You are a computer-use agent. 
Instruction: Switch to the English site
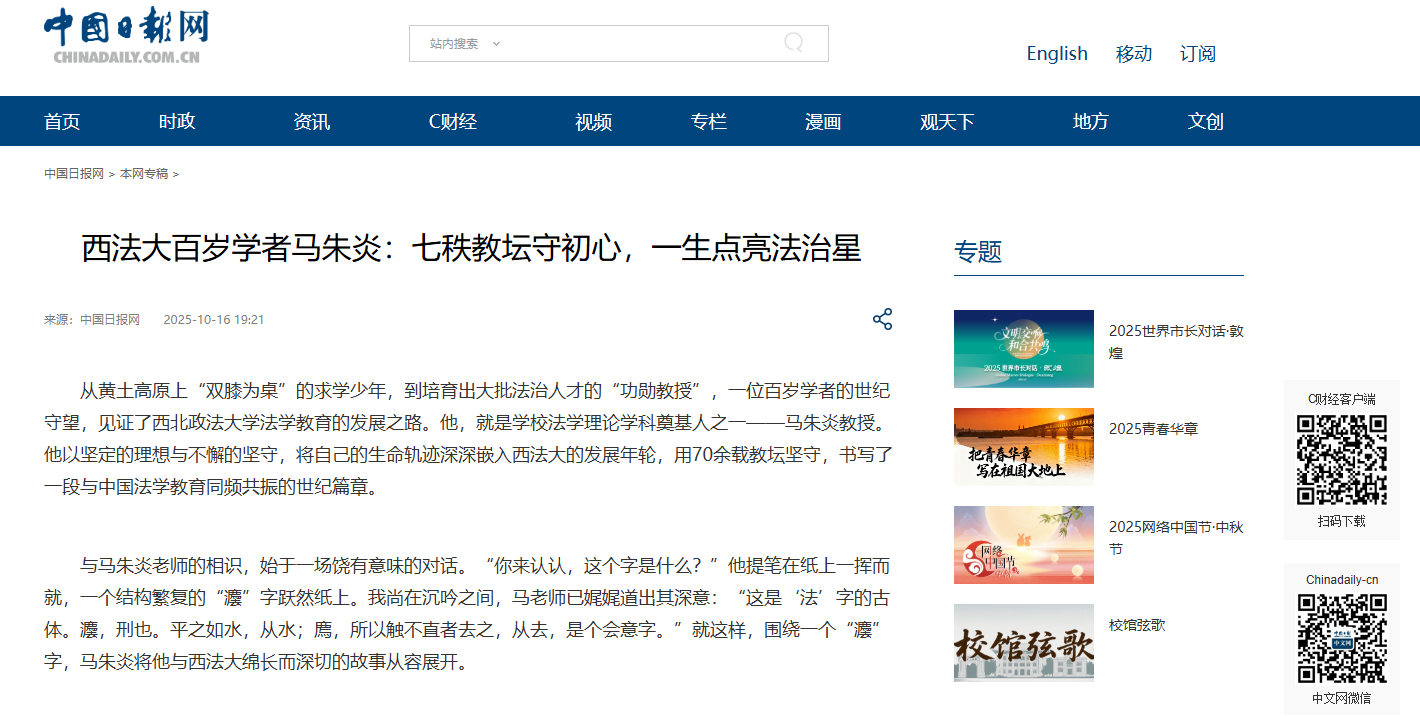(x=1056, y=54)
